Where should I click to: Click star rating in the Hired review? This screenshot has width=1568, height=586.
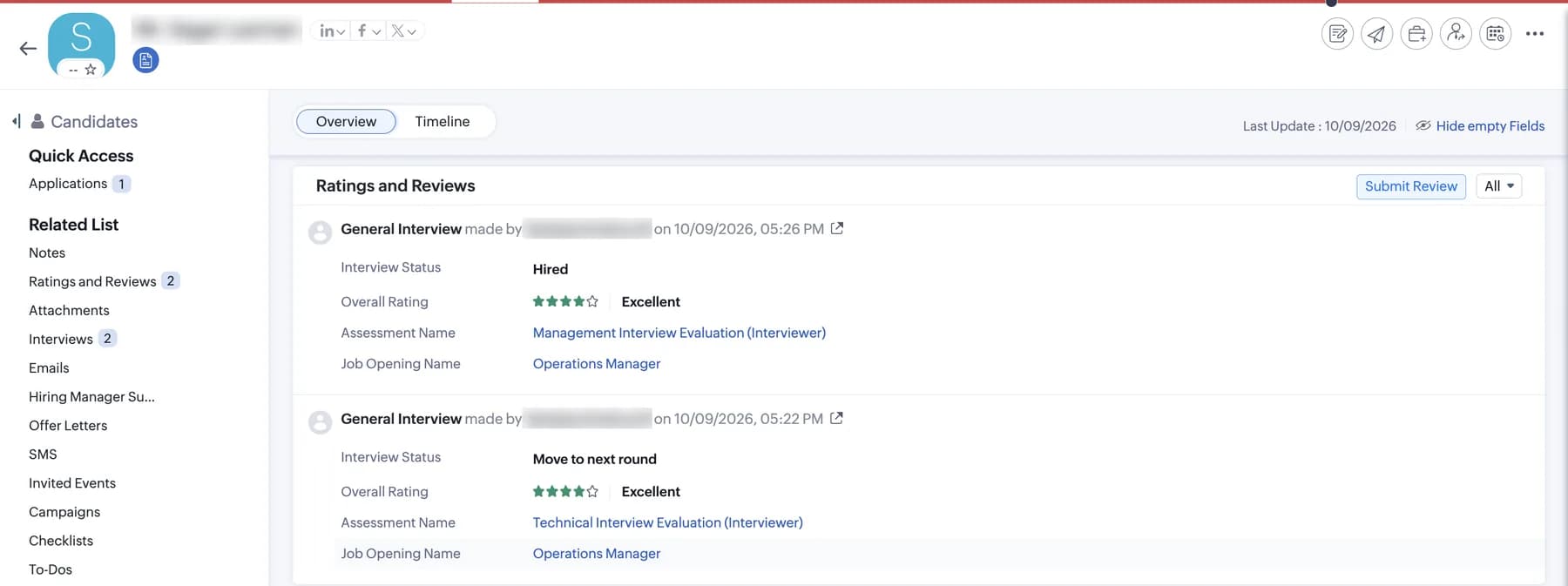[565, 302]
